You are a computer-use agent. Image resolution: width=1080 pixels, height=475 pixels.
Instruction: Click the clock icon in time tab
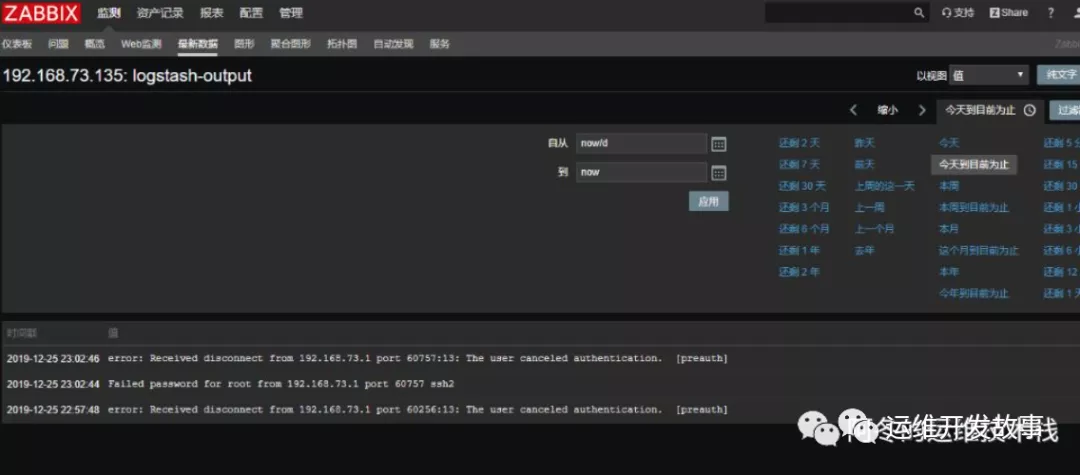(x=1030, y=110)
